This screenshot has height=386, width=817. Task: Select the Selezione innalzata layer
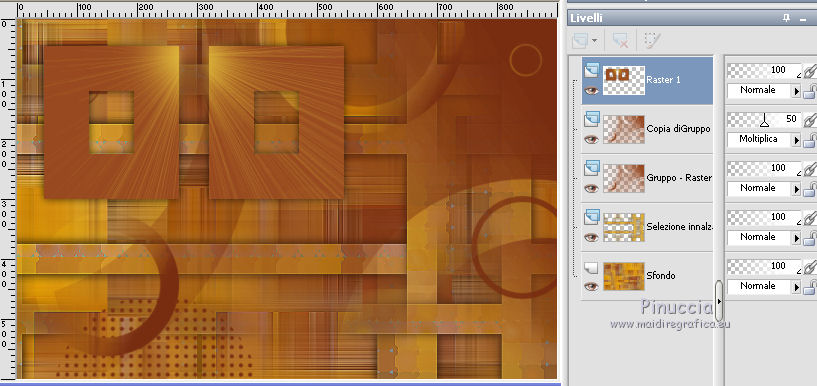pos(647,227)
